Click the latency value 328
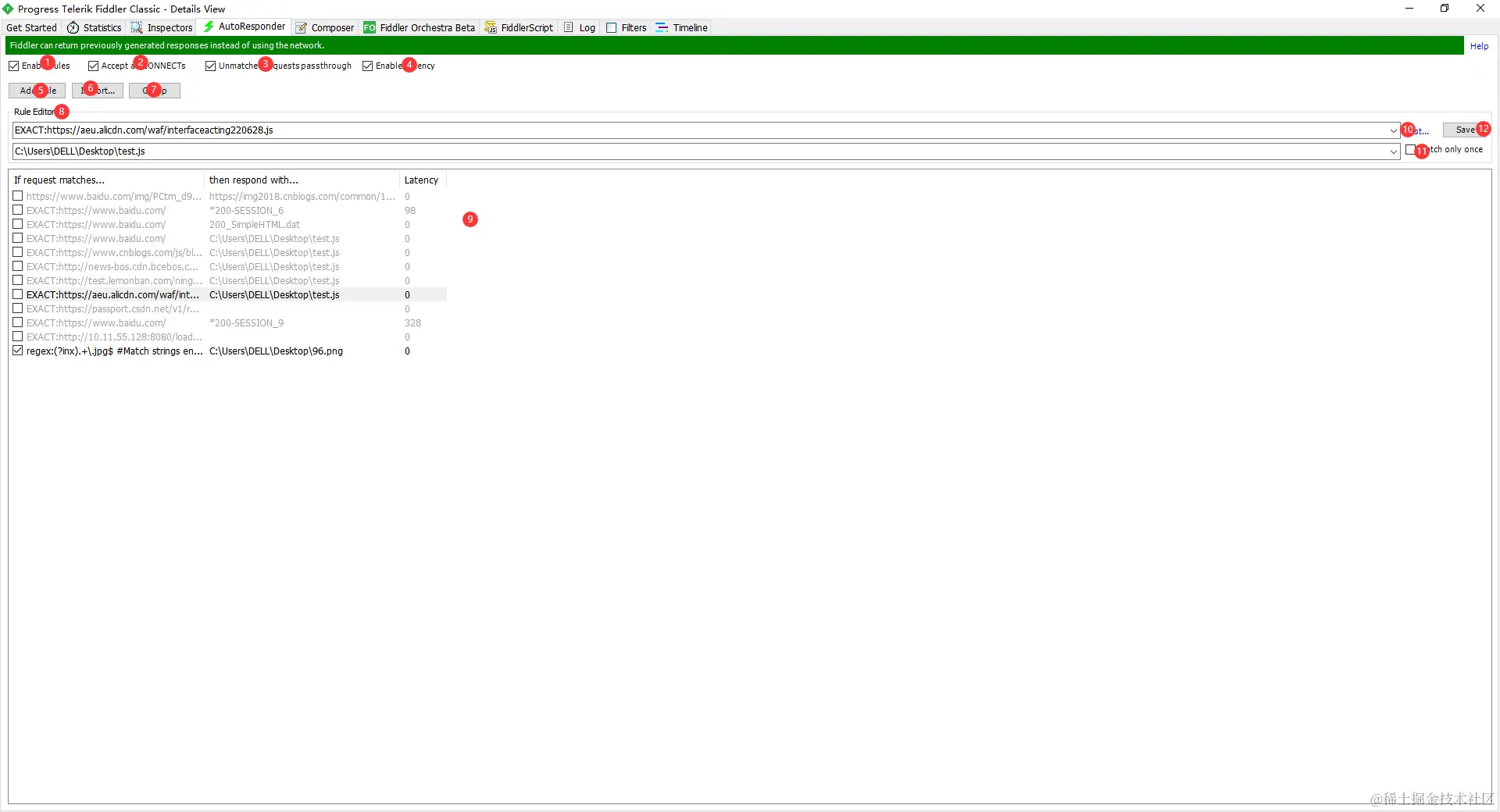The width and height of the screenshot is (1500, 812). coord(412,323)
